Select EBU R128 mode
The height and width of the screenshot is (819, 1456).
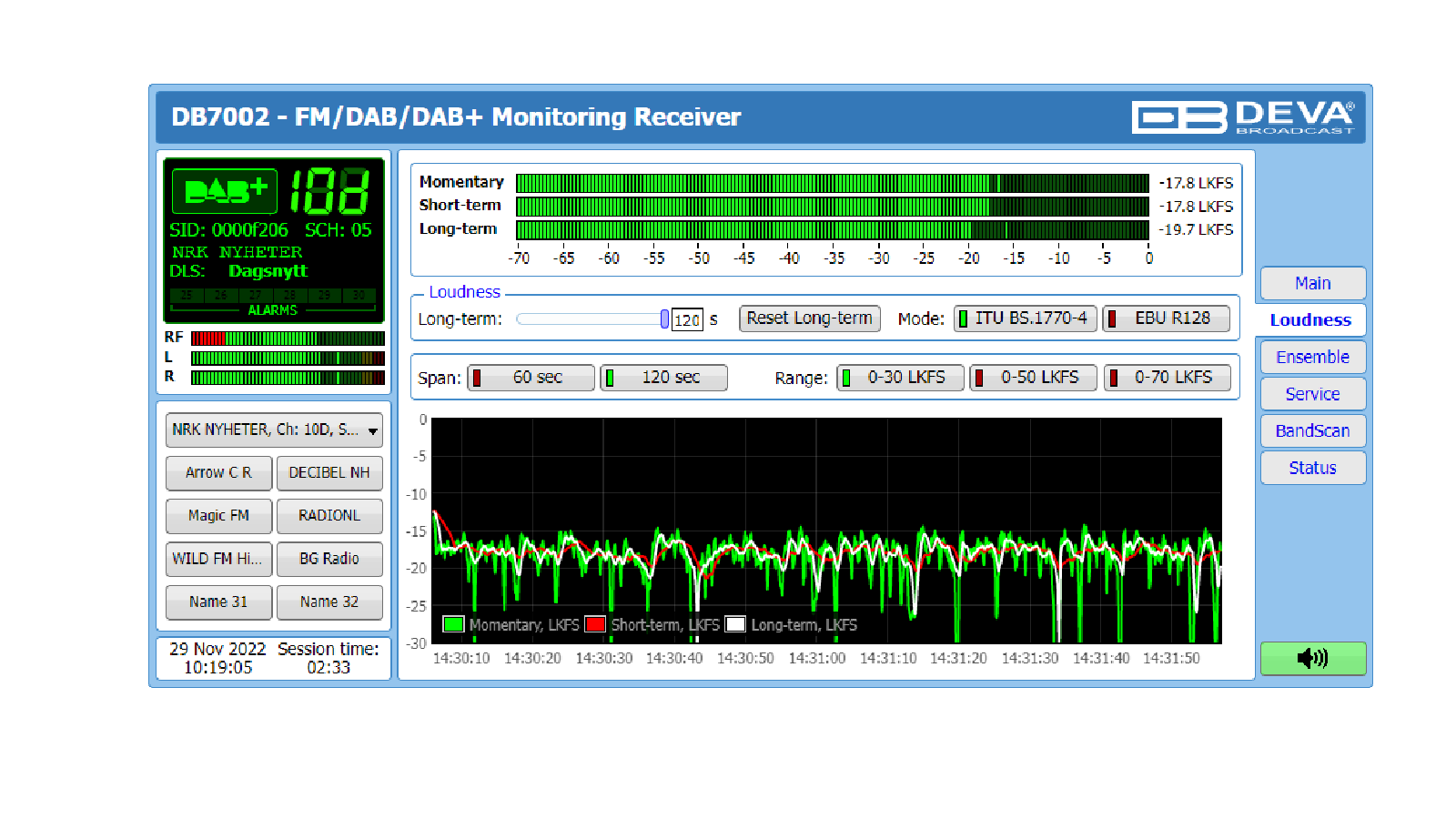click(x=1166, y=318)
